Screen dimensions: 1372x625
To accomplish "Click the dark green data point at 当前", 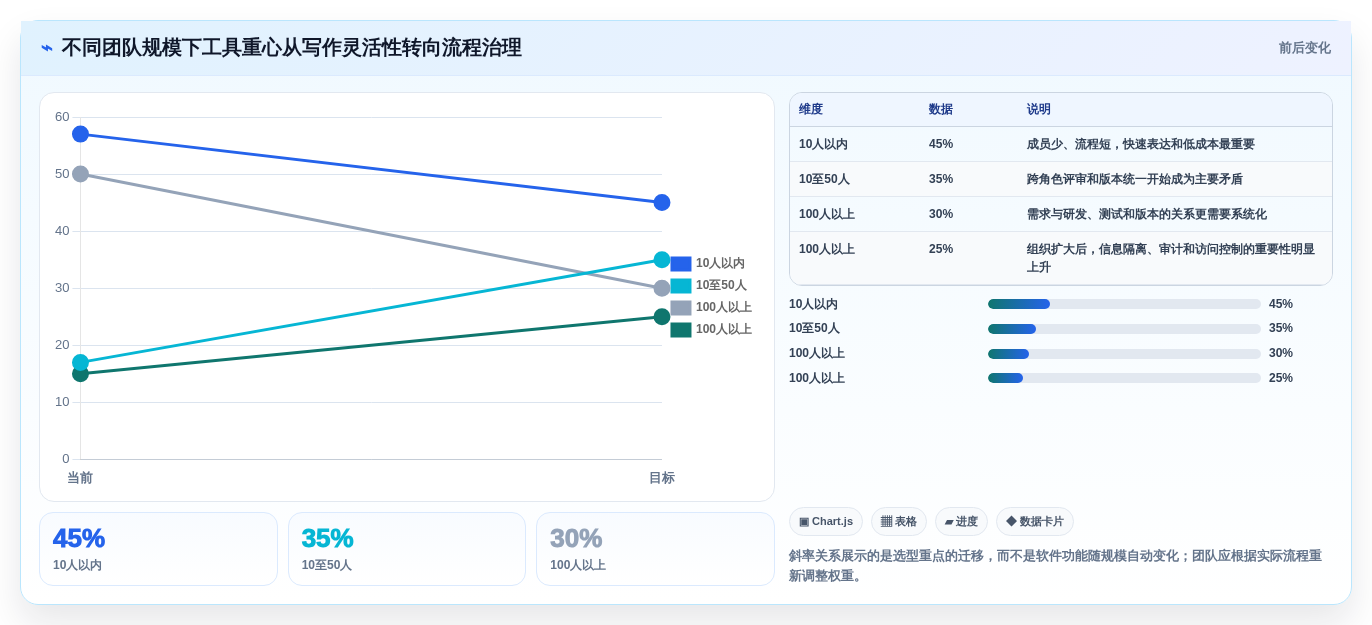I will pos(81,375).
